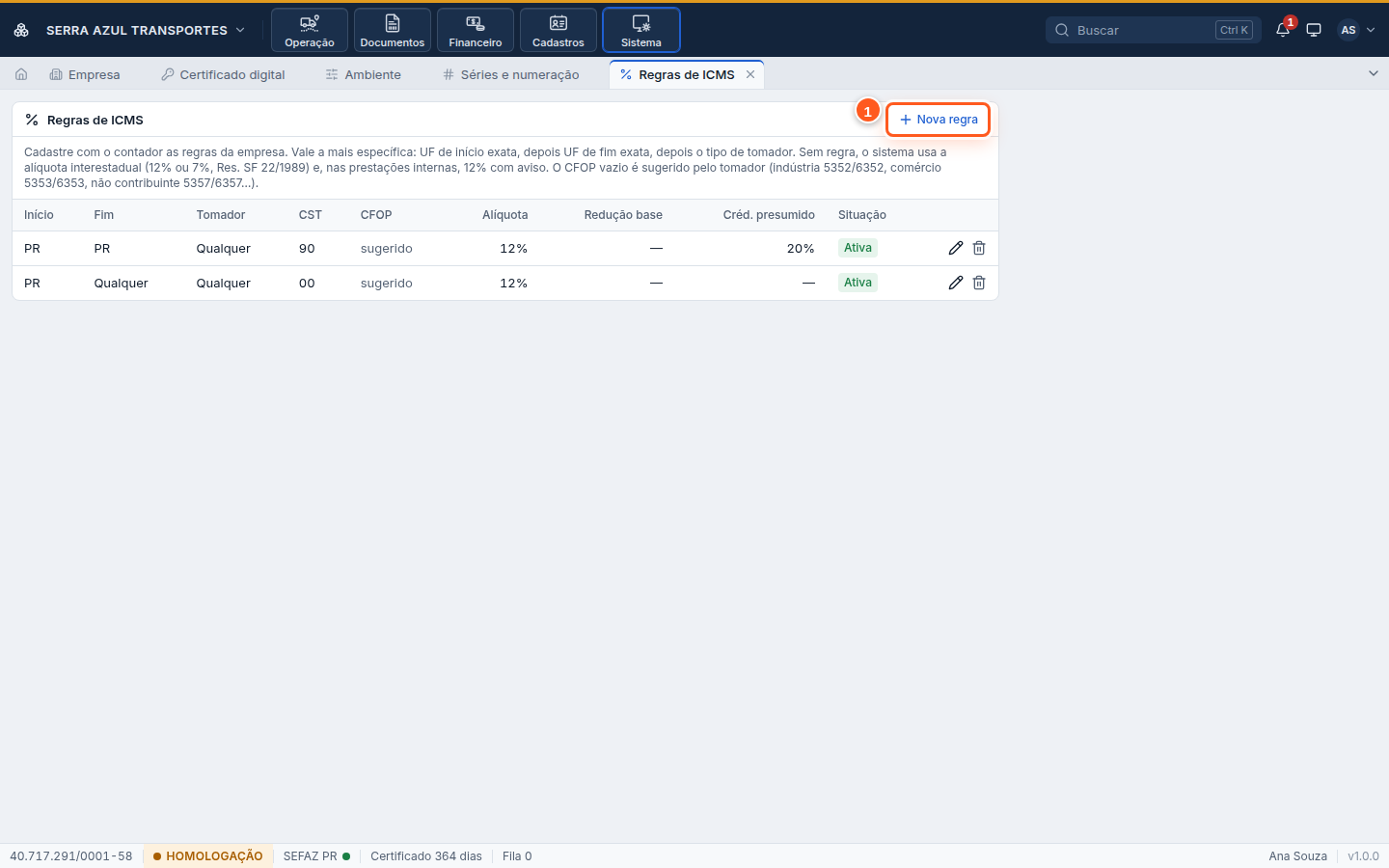Switch to the Certificado digital tab

point(223,74)
